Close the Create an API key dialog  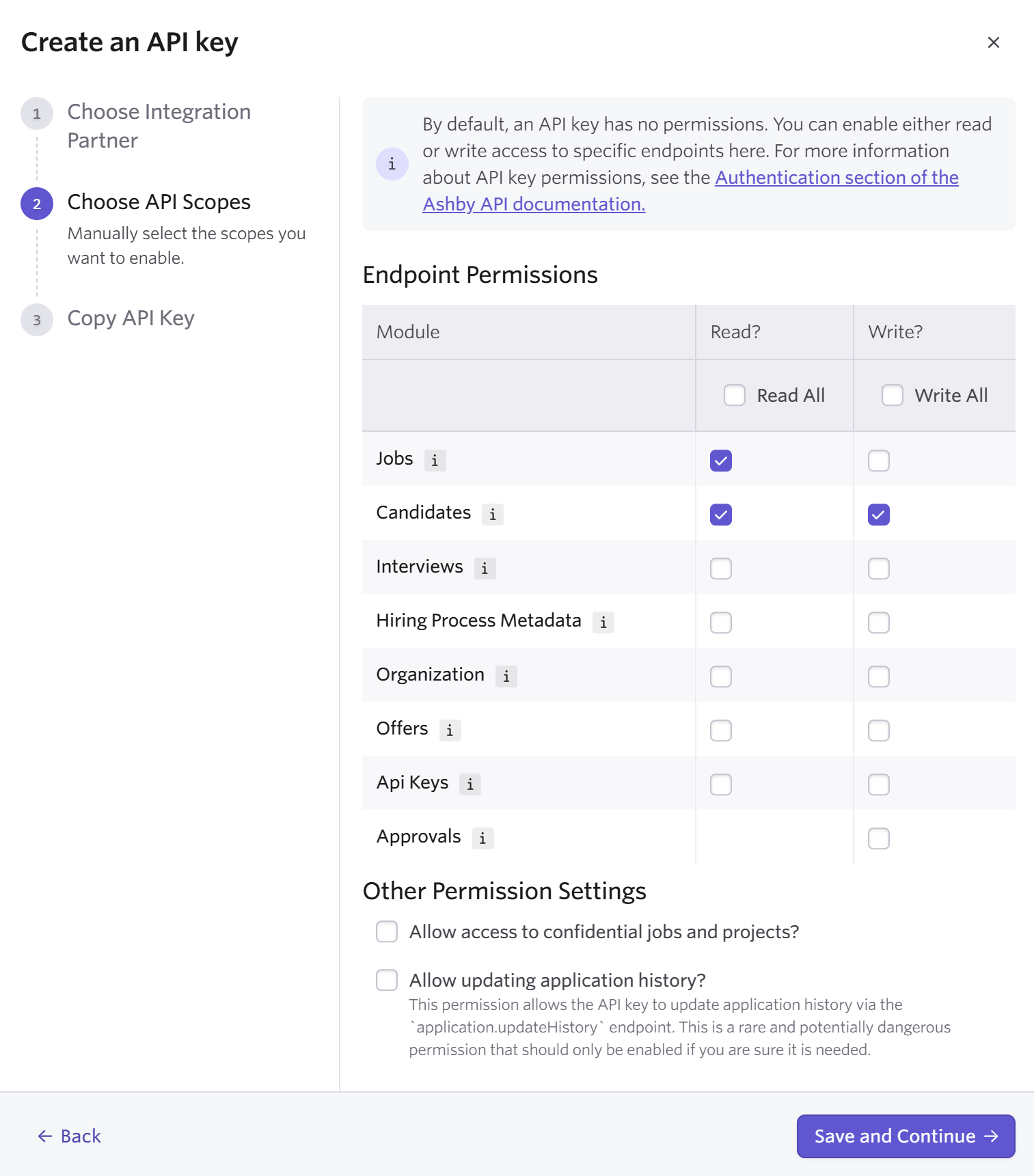coord(994,42)
